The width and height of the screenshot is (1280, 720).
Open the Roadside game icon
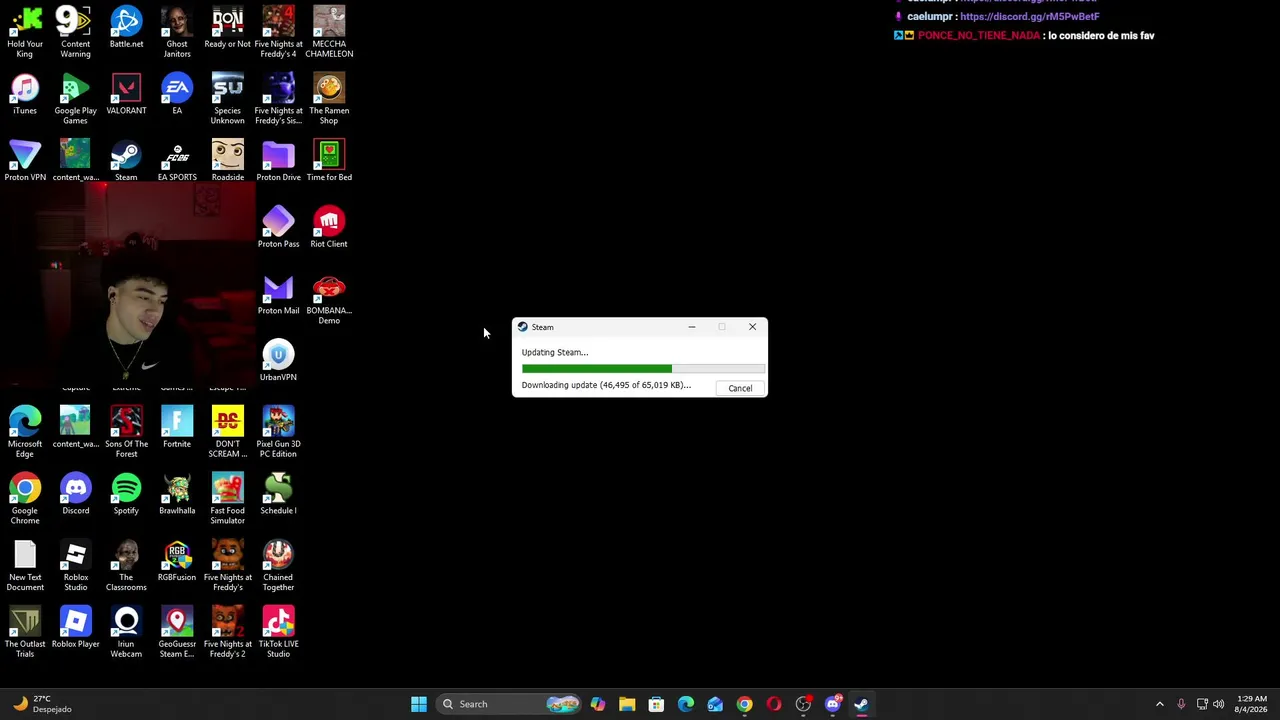227,161
